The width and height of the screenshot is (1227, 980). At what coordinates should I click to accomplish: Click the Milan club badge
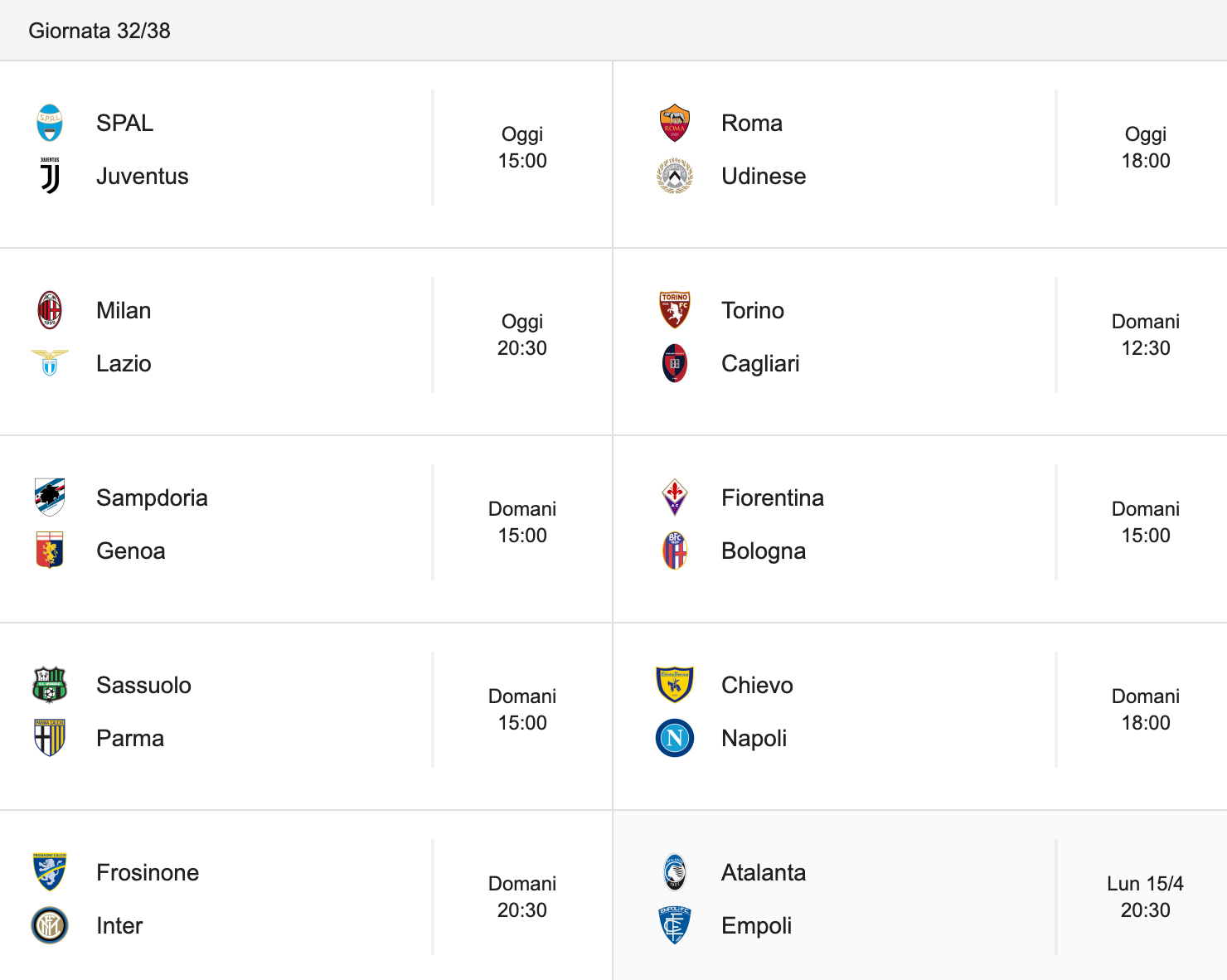click(50, 310)
